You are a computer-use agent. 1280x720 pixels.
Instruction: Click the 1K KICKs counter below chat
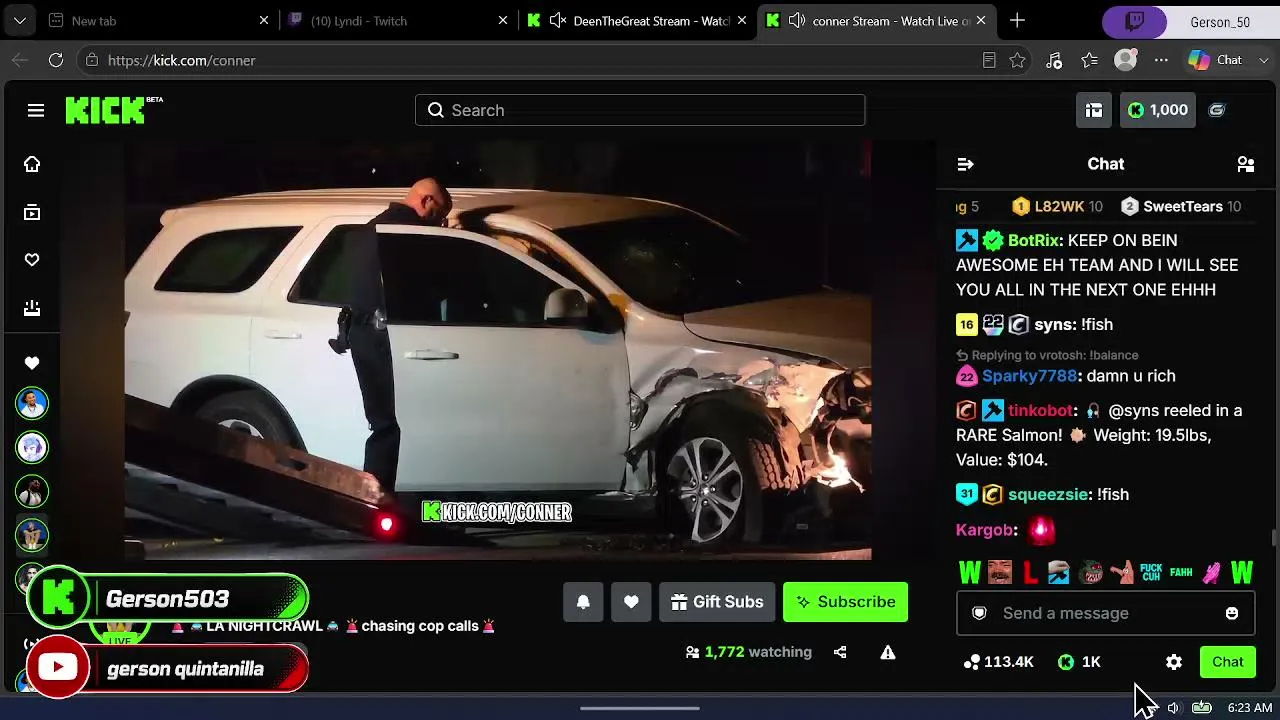click(x=1080, y=662)
